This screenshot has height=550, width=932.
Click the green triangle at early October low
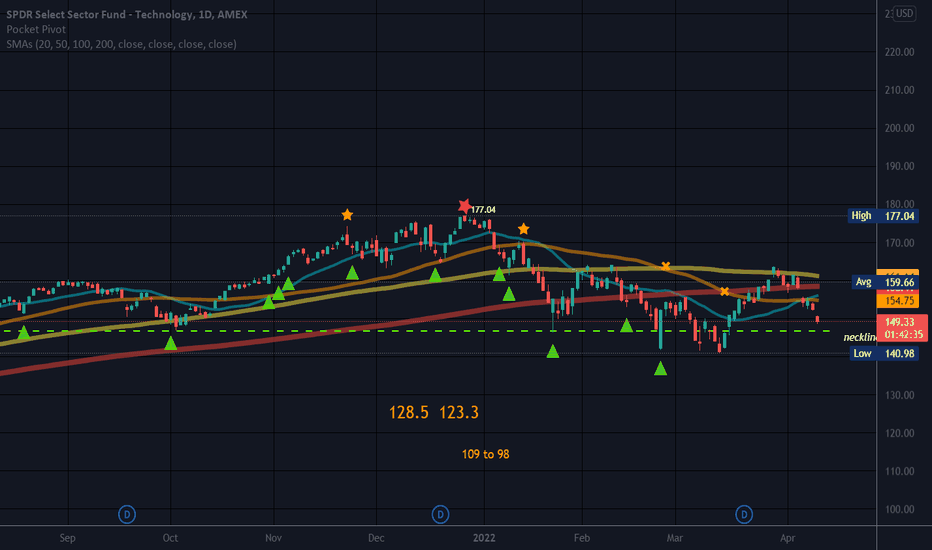click(x=171, y=343)
